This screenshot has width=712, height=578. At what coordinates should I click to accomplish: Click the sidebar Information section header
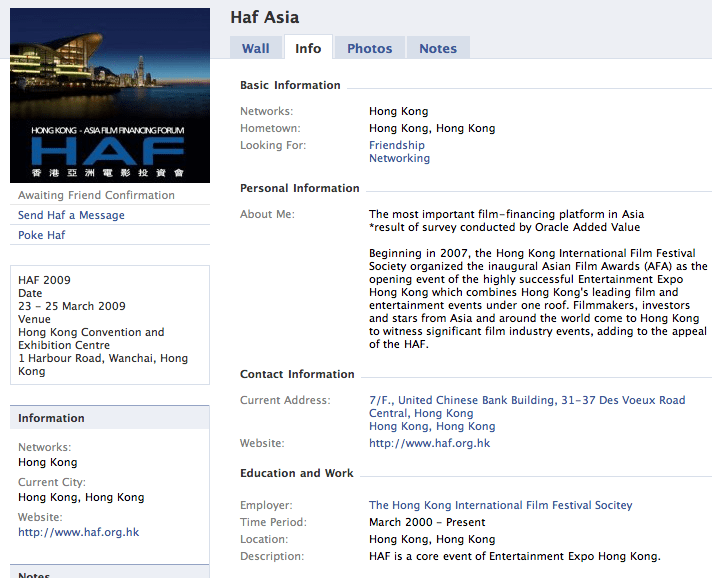coord(51,418)
